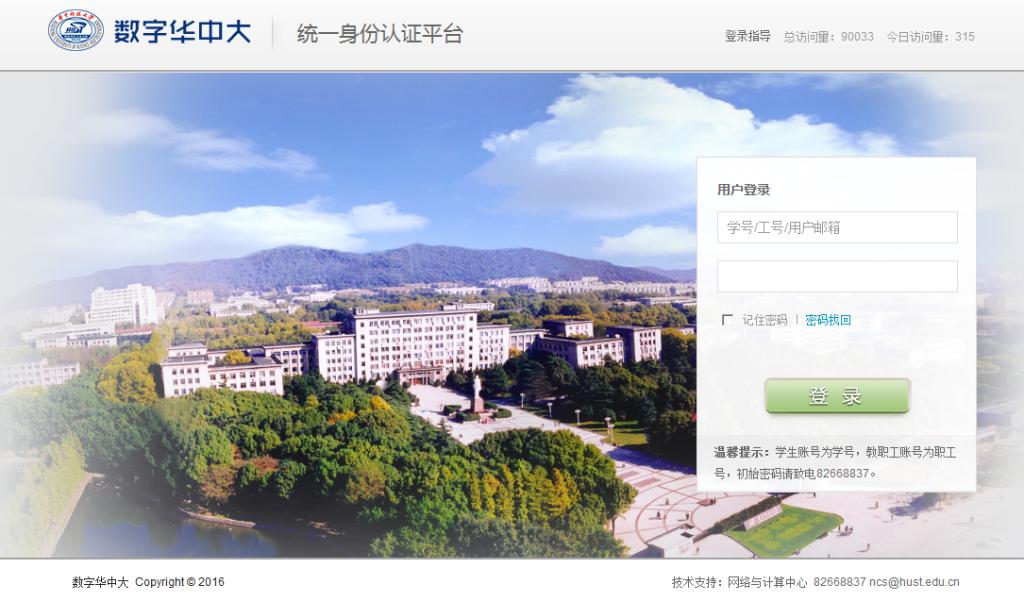Click the HUST university logo emblem
Viewport: 1024px width, 601px height.
click(x=76, y=31)
